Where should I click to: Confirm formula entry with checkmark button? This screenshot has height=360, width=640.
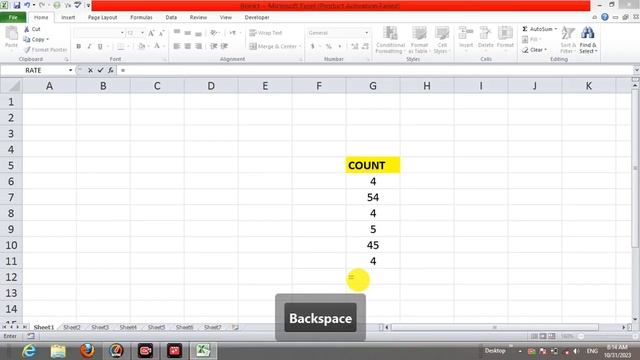100,70
